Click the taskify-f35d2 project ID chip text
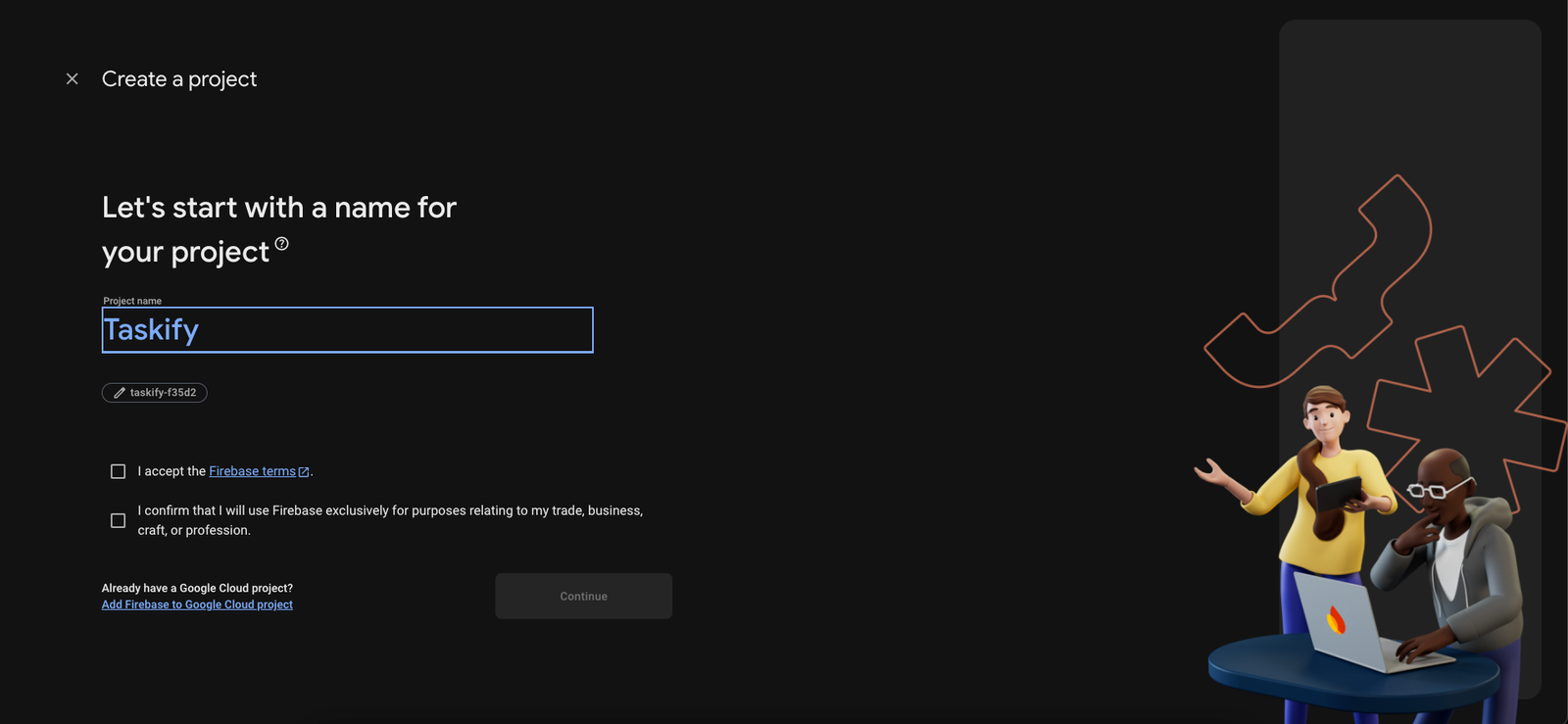The image size is (1568, 724). coord(163,393)
